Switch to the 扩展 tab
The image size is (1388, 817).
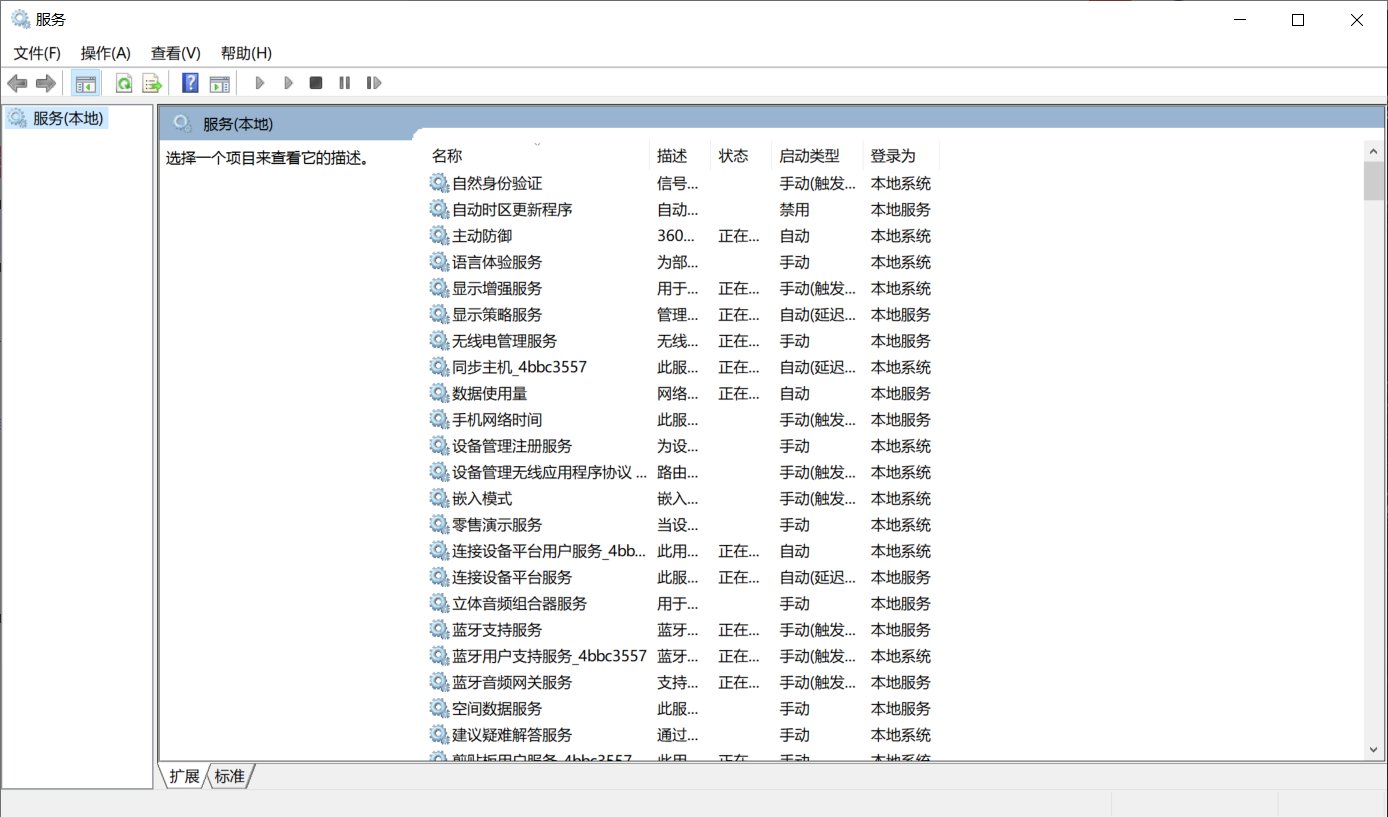(184, 776)
